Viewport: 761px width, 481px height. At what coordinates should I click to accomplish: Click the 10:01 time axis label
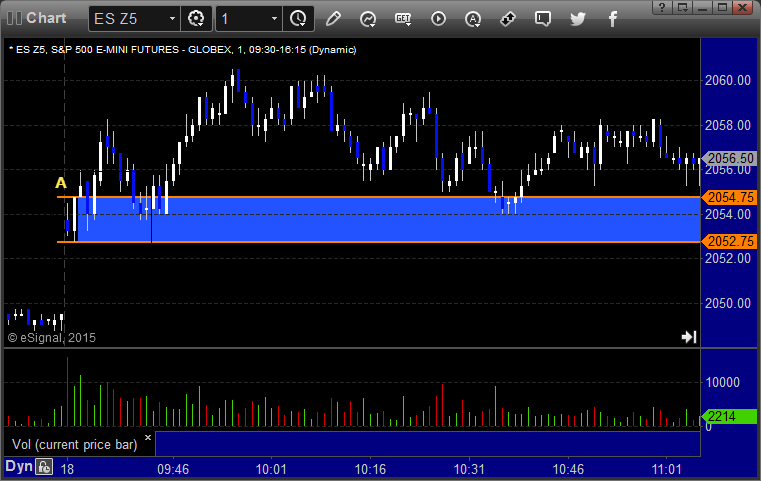(271, 469)
